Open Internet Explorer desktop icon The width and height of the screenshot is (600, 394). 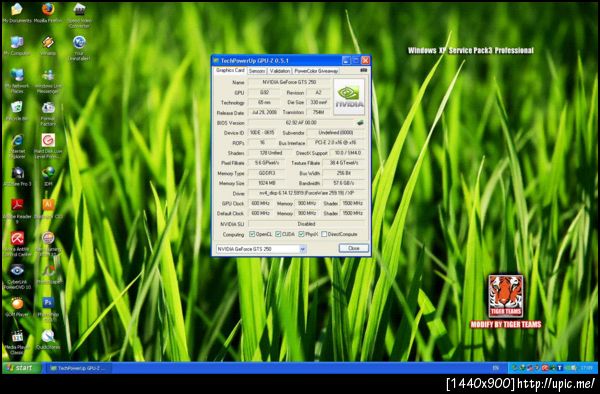point(17,147)
